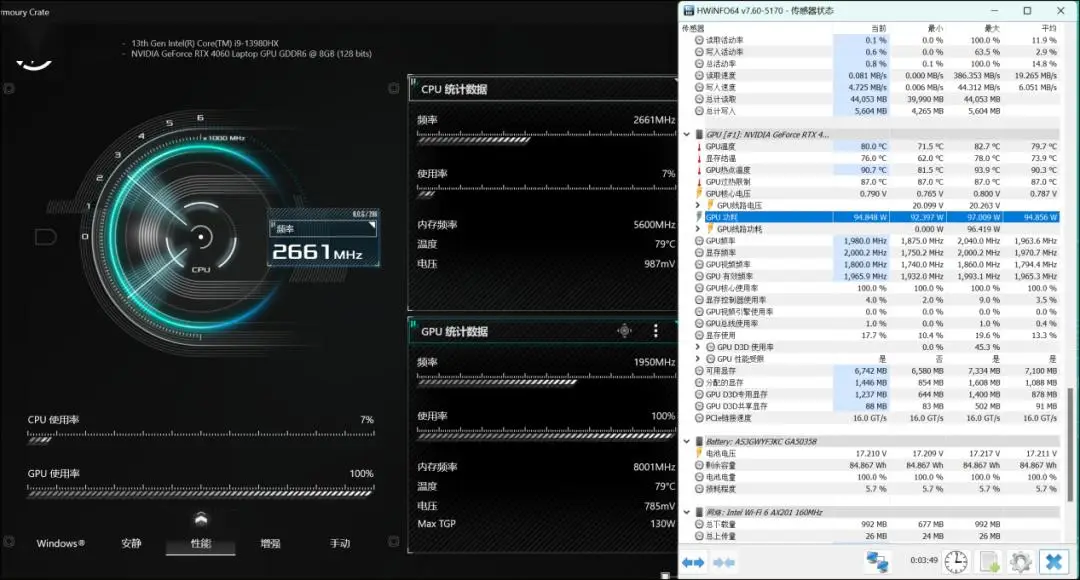Collapse the GPU [#1] NVIDIA GeForce RTX group
The height and width of the screenshot is (580, 1080).
pyautogui.click(x=687, y=134)
